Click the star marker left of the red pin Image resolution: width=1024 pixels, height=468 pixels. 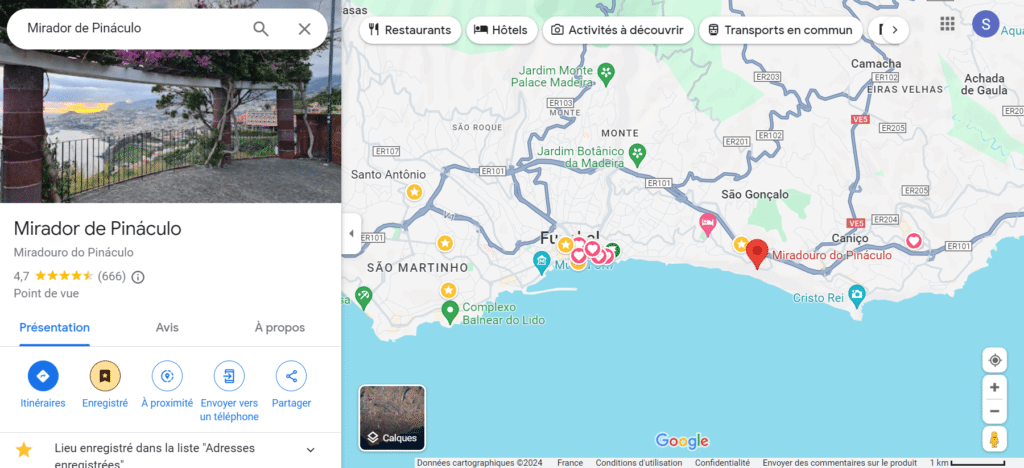click(741, 244)
